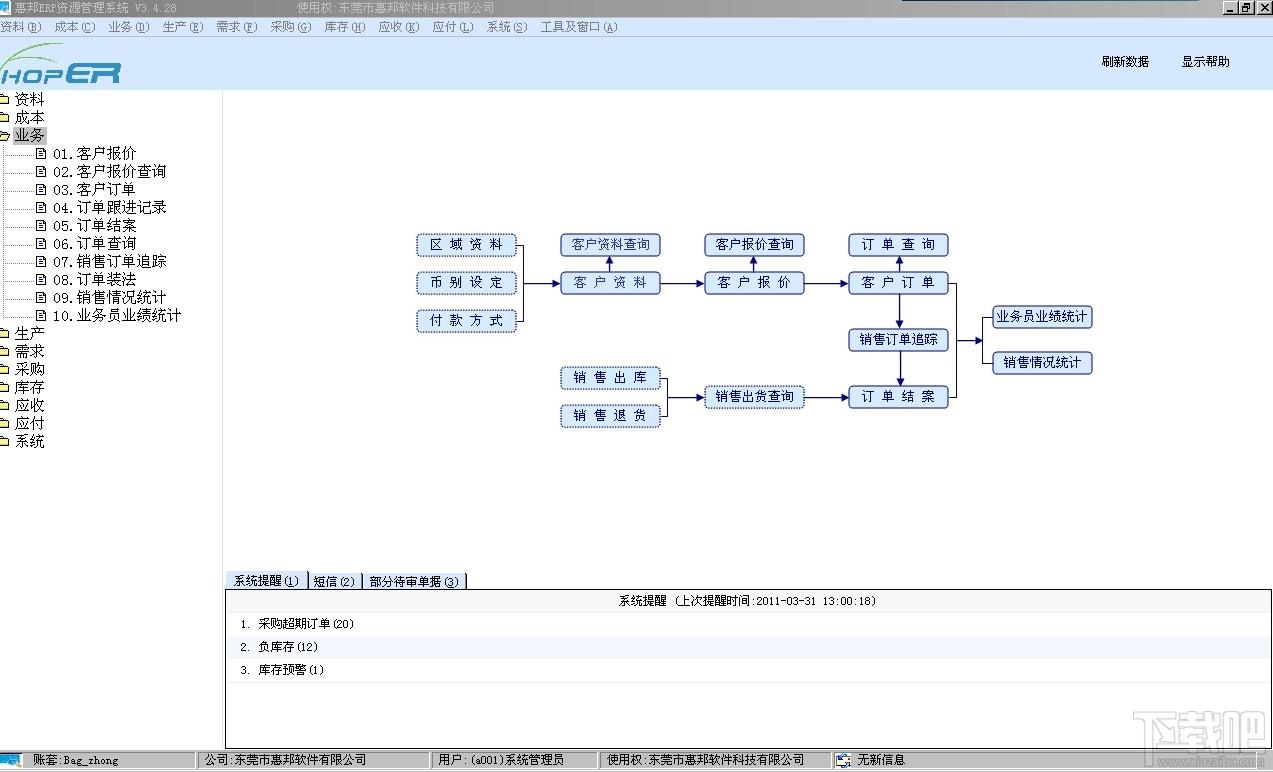Click document icon beside 08.订单装法

pyautogui.click(x=41, y=280)
